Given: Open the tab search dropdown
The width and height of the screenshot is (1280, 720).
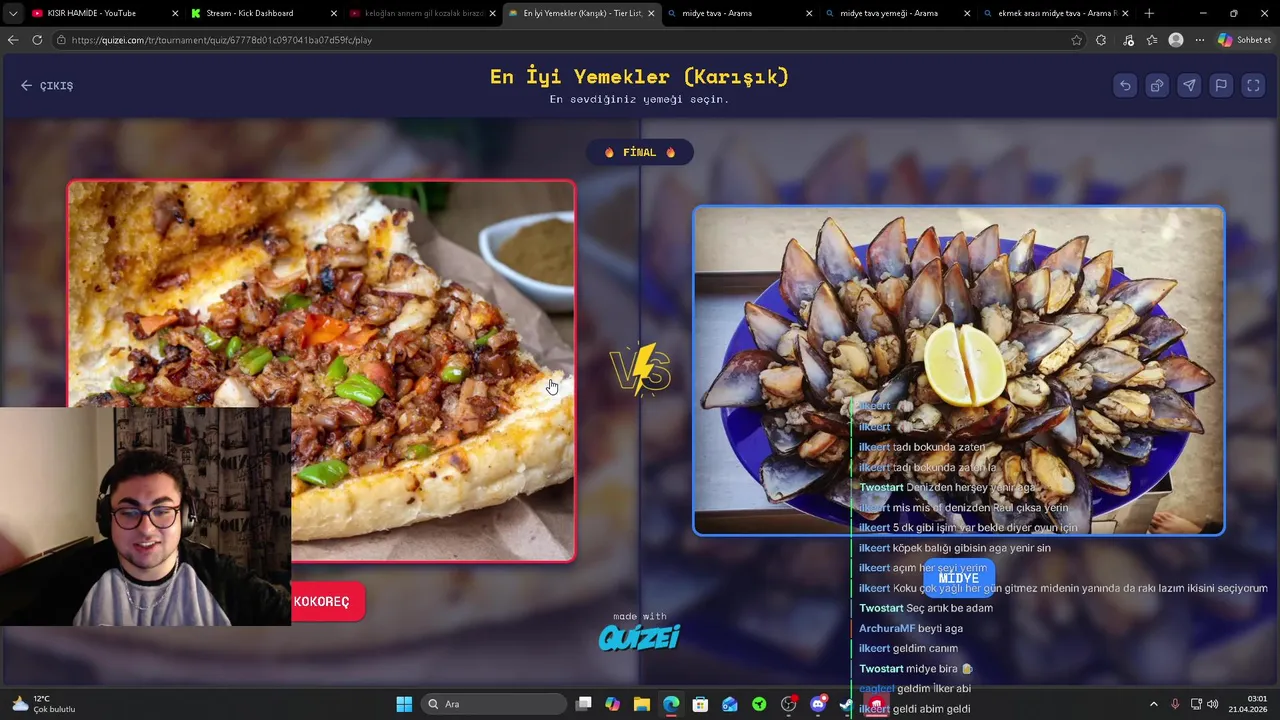Looking at the screenshot, I should tap(12, 13).
